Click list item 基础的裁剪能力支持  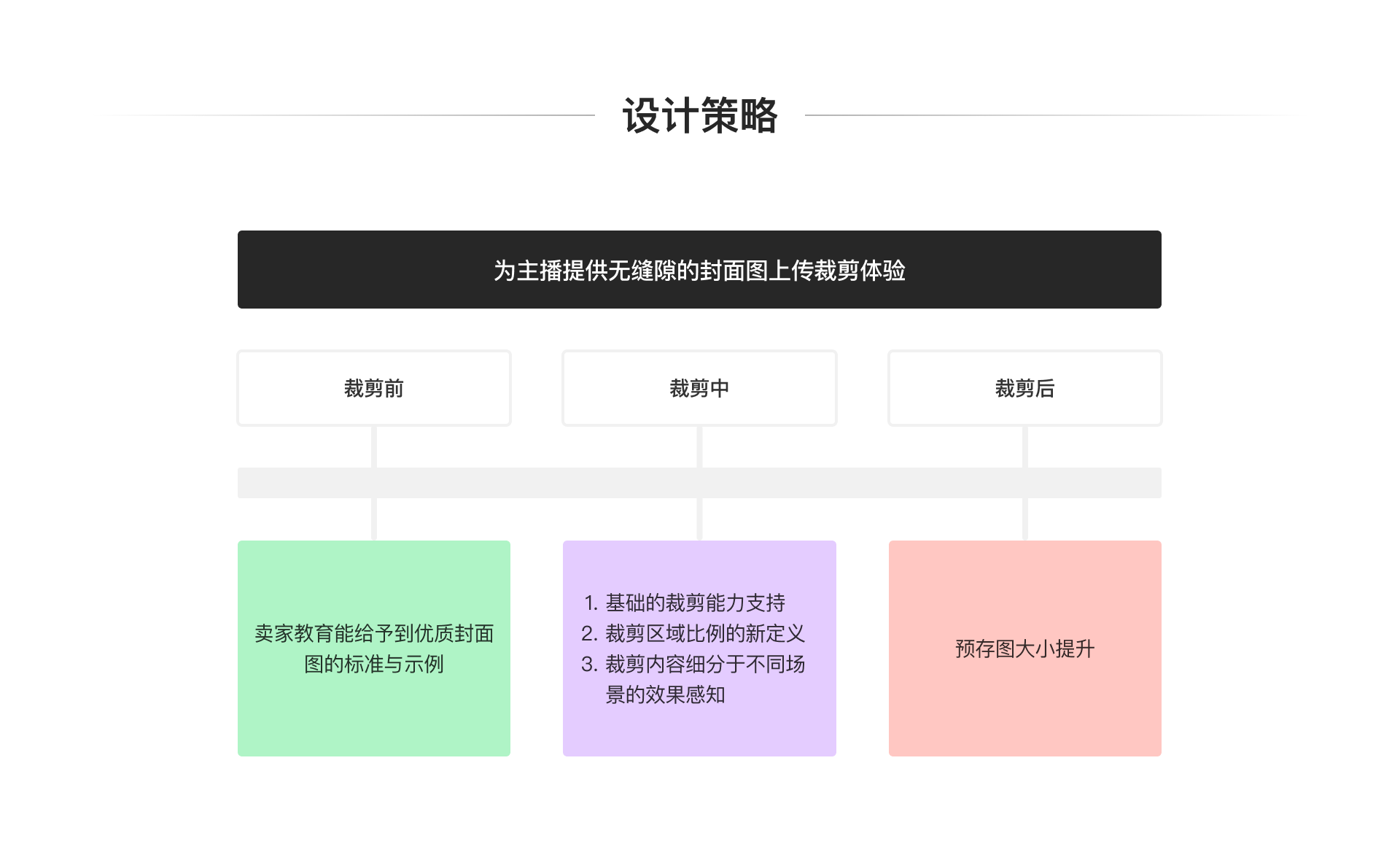tap(694, 603)
